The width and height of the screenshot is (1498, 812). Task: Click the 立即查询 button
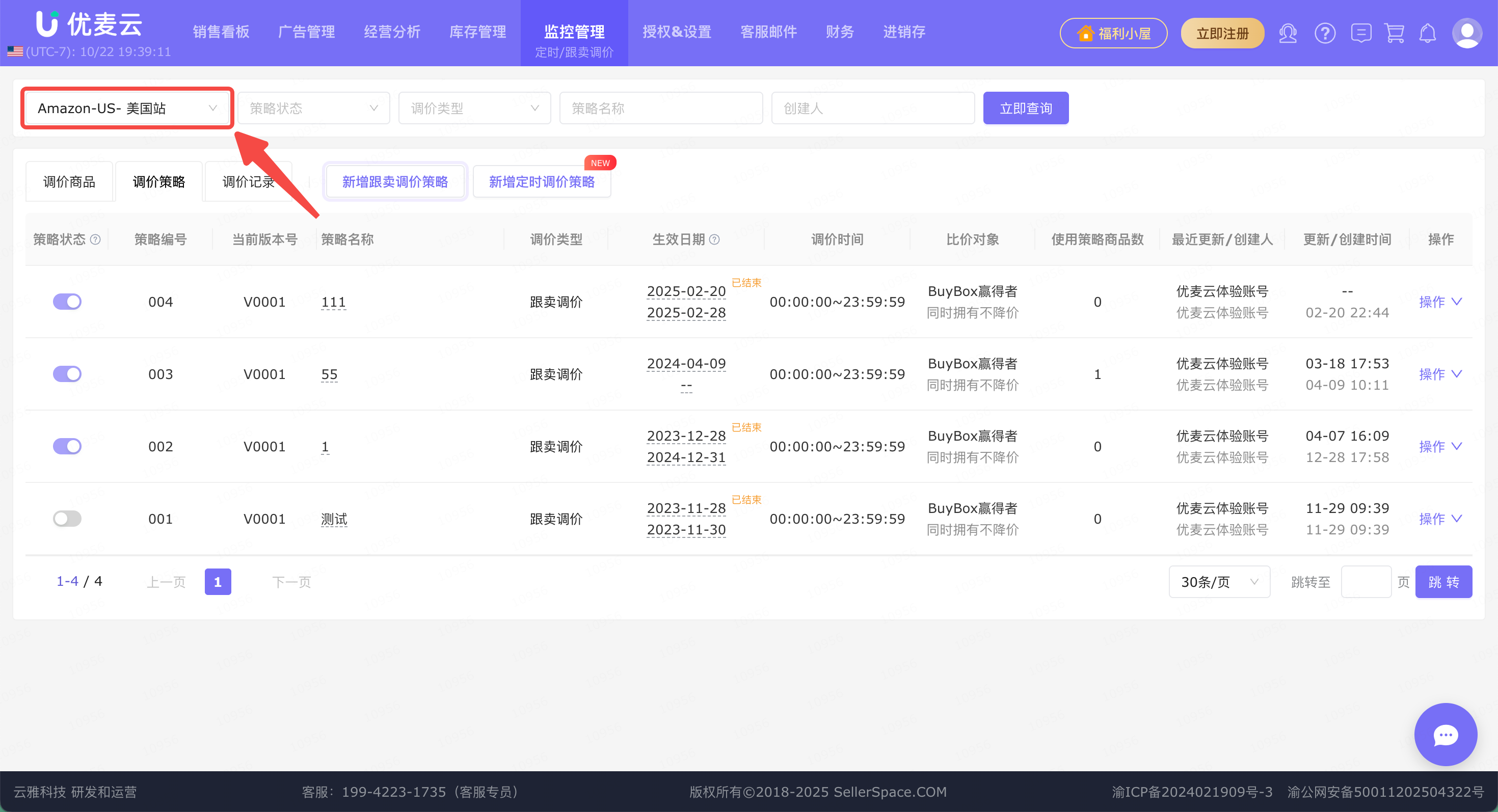pyautogui.click(x=1025, y=108)
